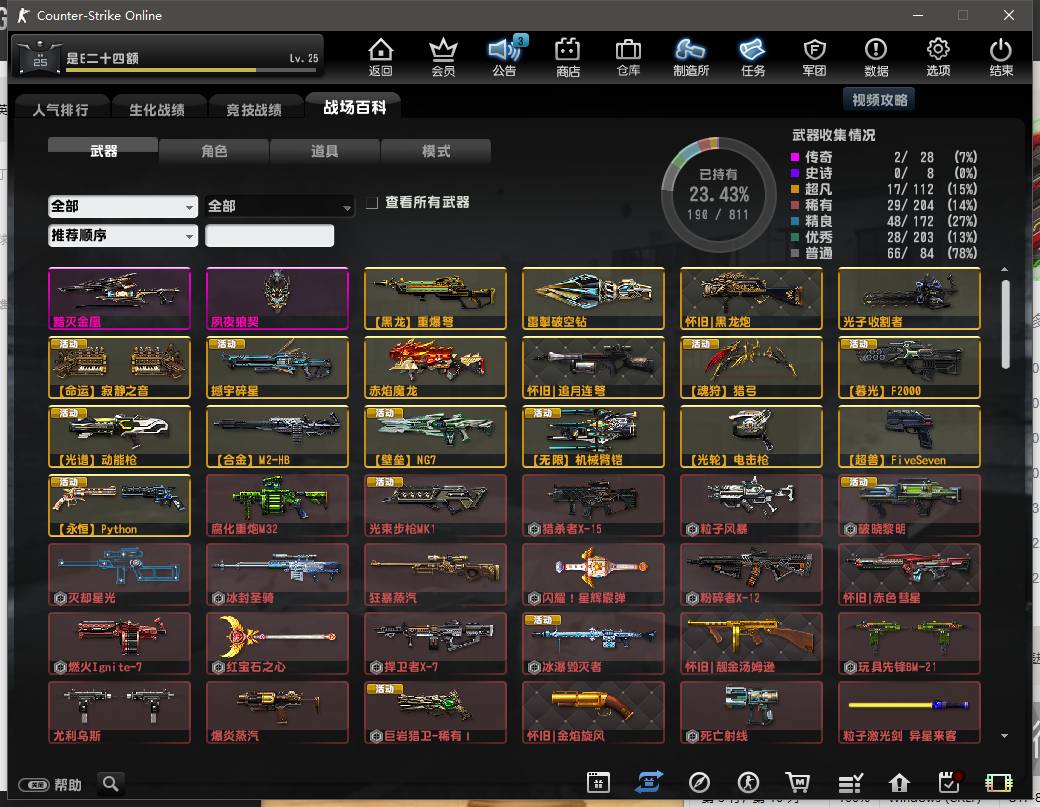Check the 查看所有武器 checkbox

tap(372, 202)
